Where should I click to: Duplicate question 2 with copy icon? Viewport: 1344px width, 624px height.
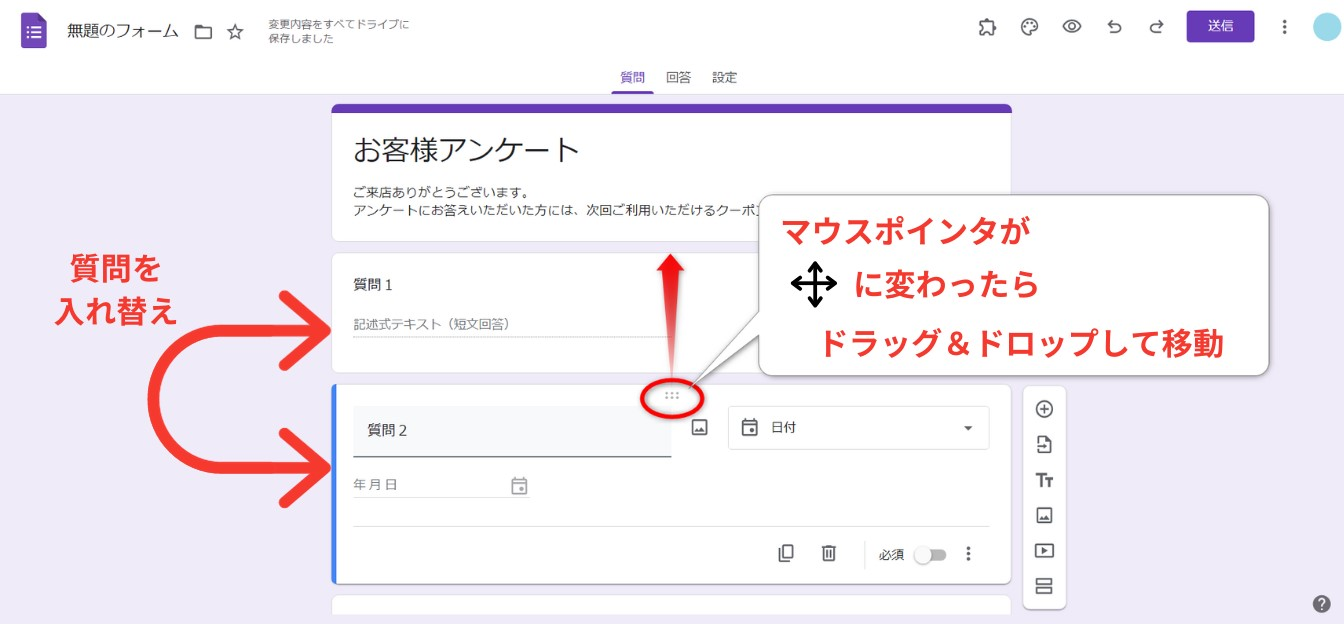(786, 553)
